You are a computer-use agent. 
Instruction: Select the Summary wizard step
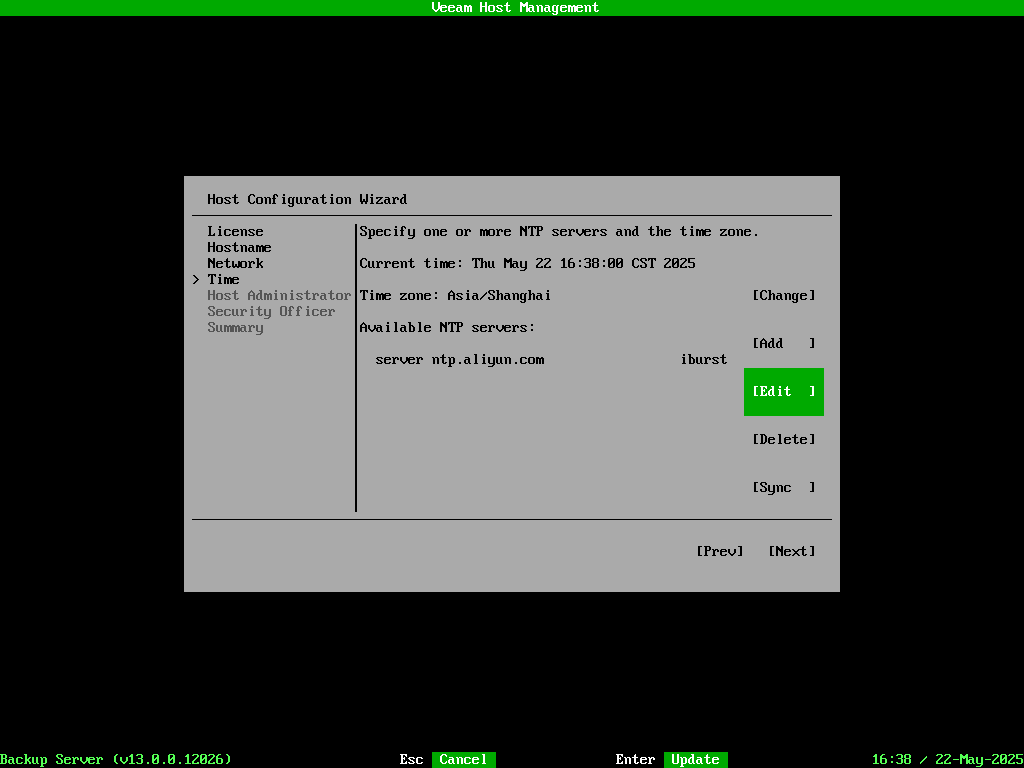click(235, 327)
